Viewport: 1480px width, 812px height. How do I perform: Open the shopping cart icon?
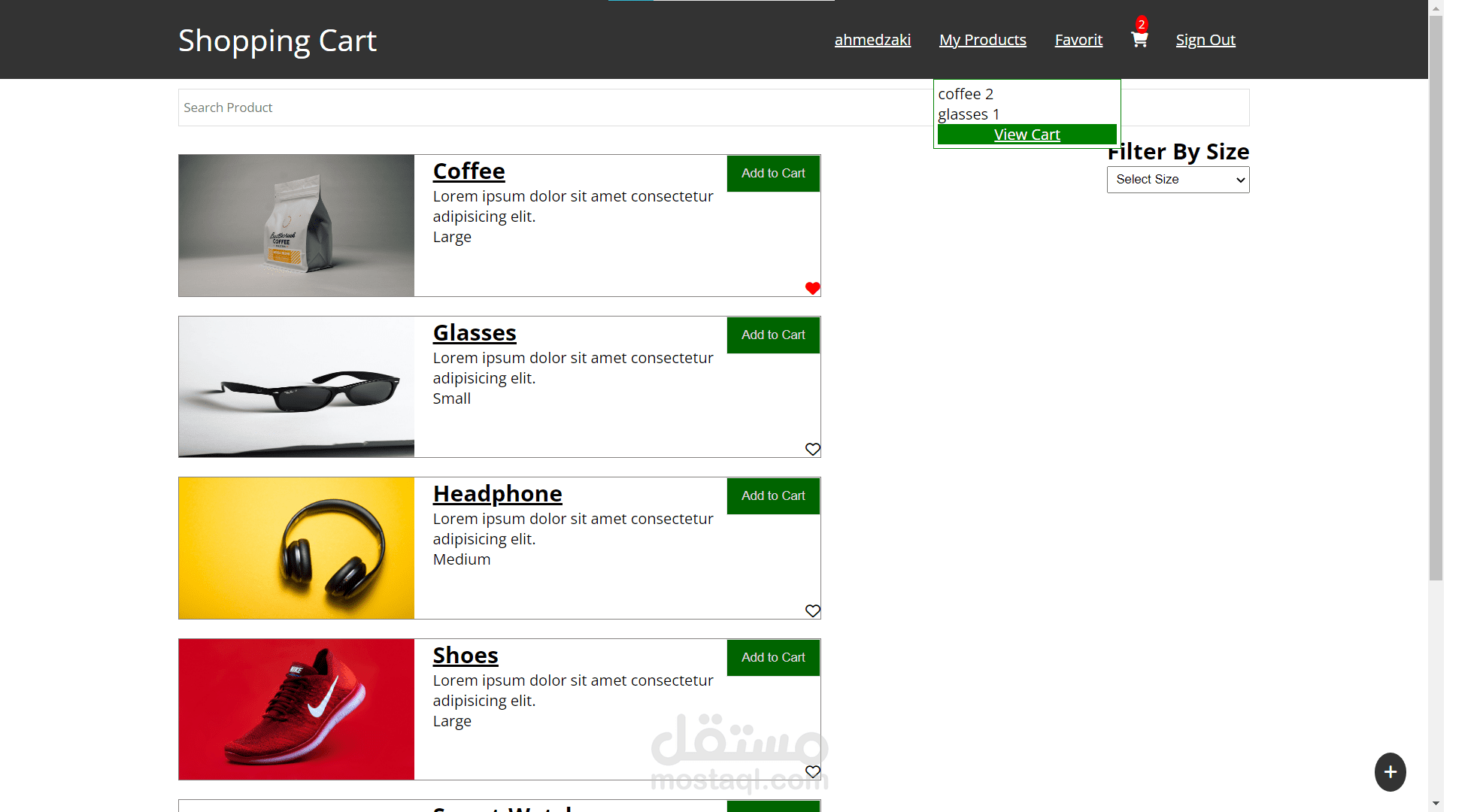pos(1139,41)
